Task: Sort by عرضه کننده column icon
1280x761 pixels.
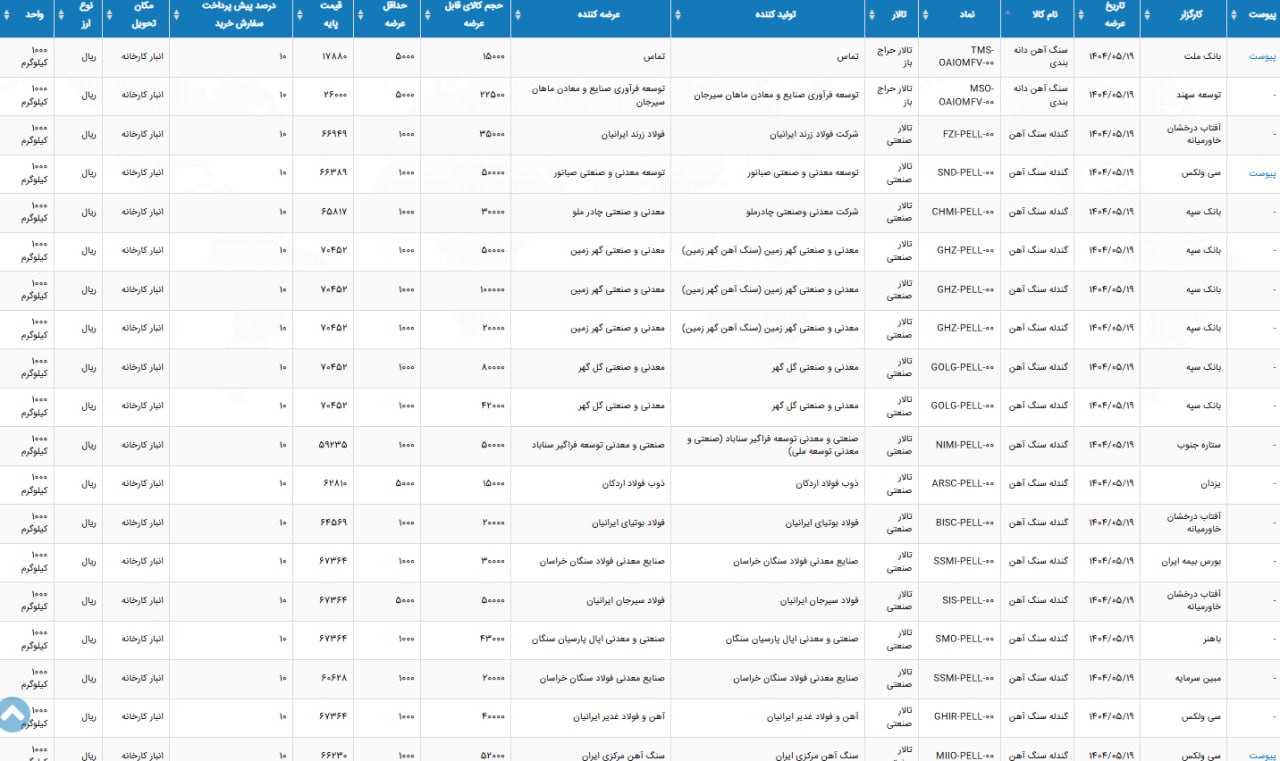Action: point(518,16)
